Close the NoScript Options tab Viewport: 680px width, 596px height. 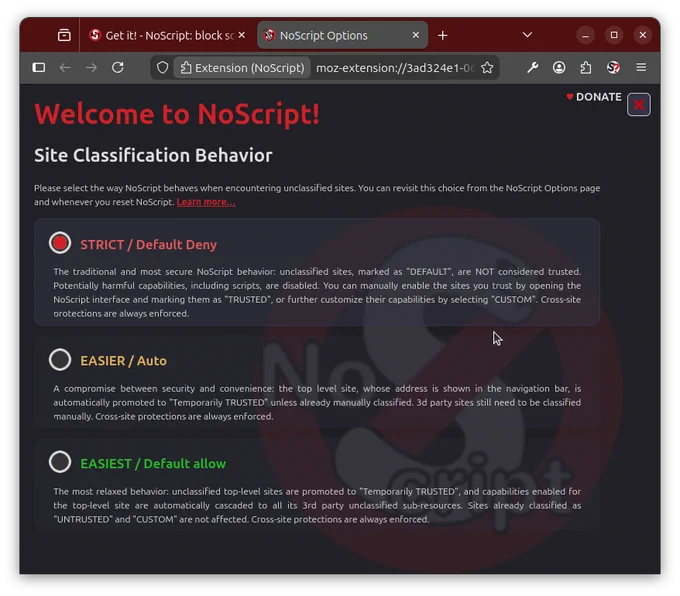[x=415, y=35]
